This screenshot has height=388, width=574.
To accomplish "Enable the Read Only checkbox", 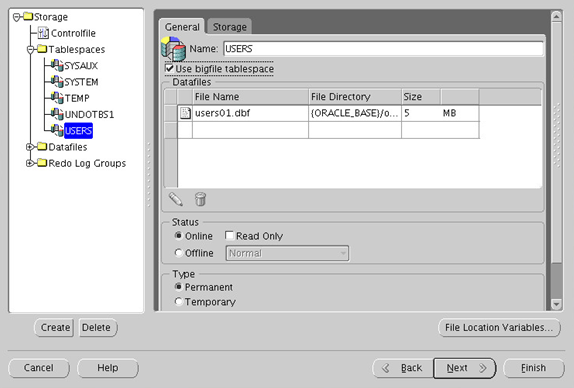I will tap(229, 235).
